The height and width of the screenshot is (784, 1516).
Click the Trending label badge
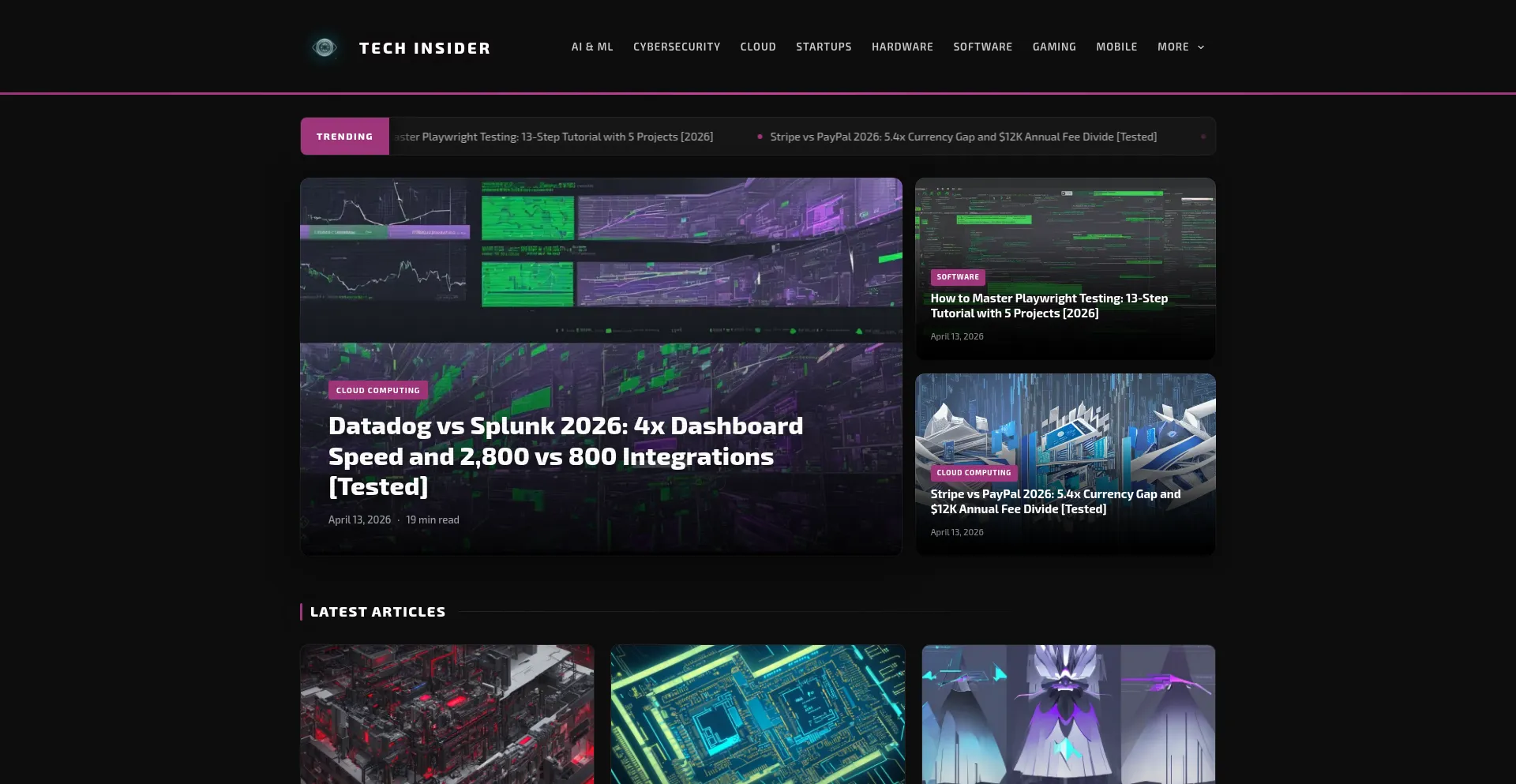[344, 137]
